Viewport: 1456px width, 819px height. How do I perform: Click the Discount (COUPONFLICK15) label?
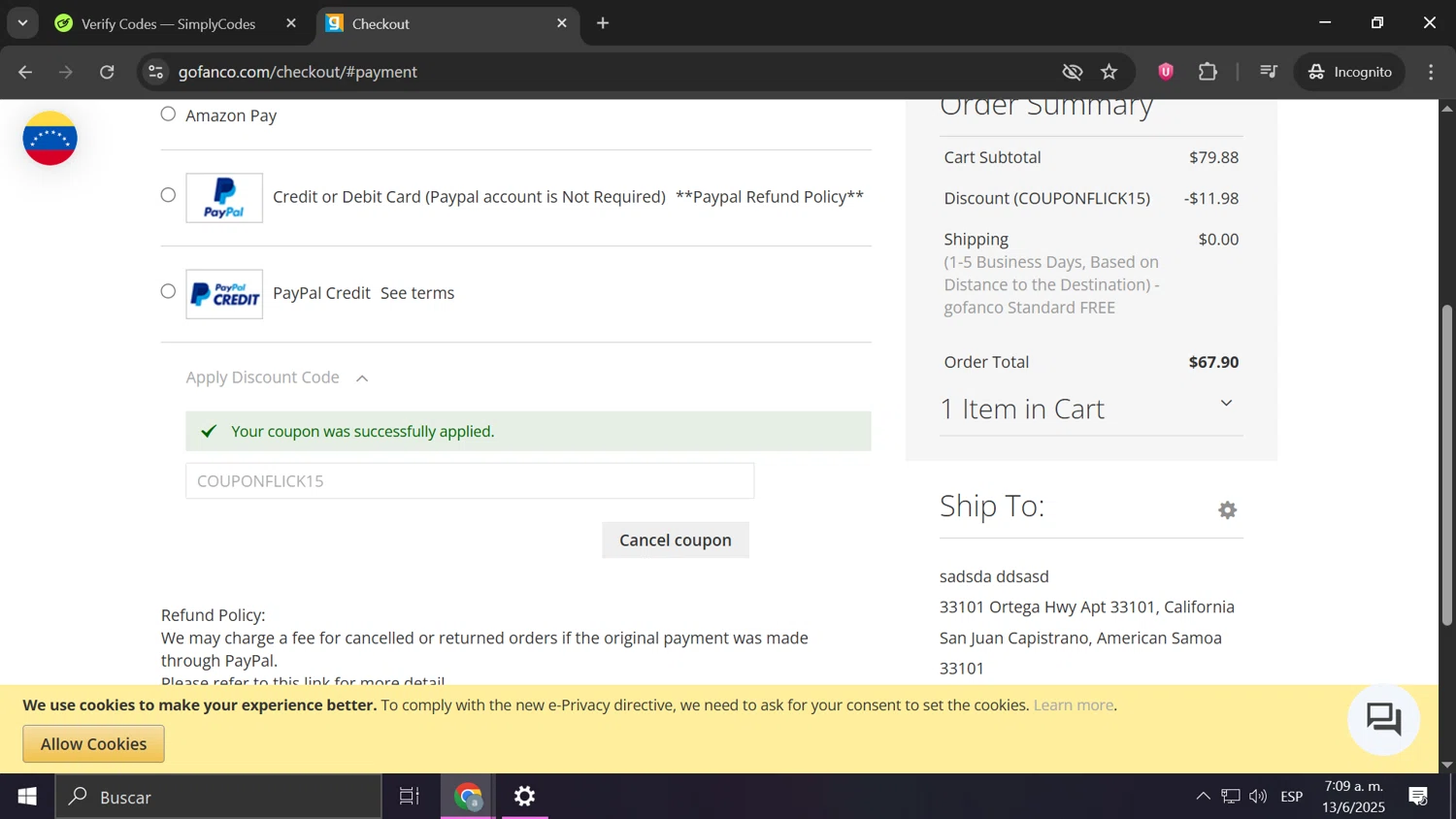tap(1046, 198)
